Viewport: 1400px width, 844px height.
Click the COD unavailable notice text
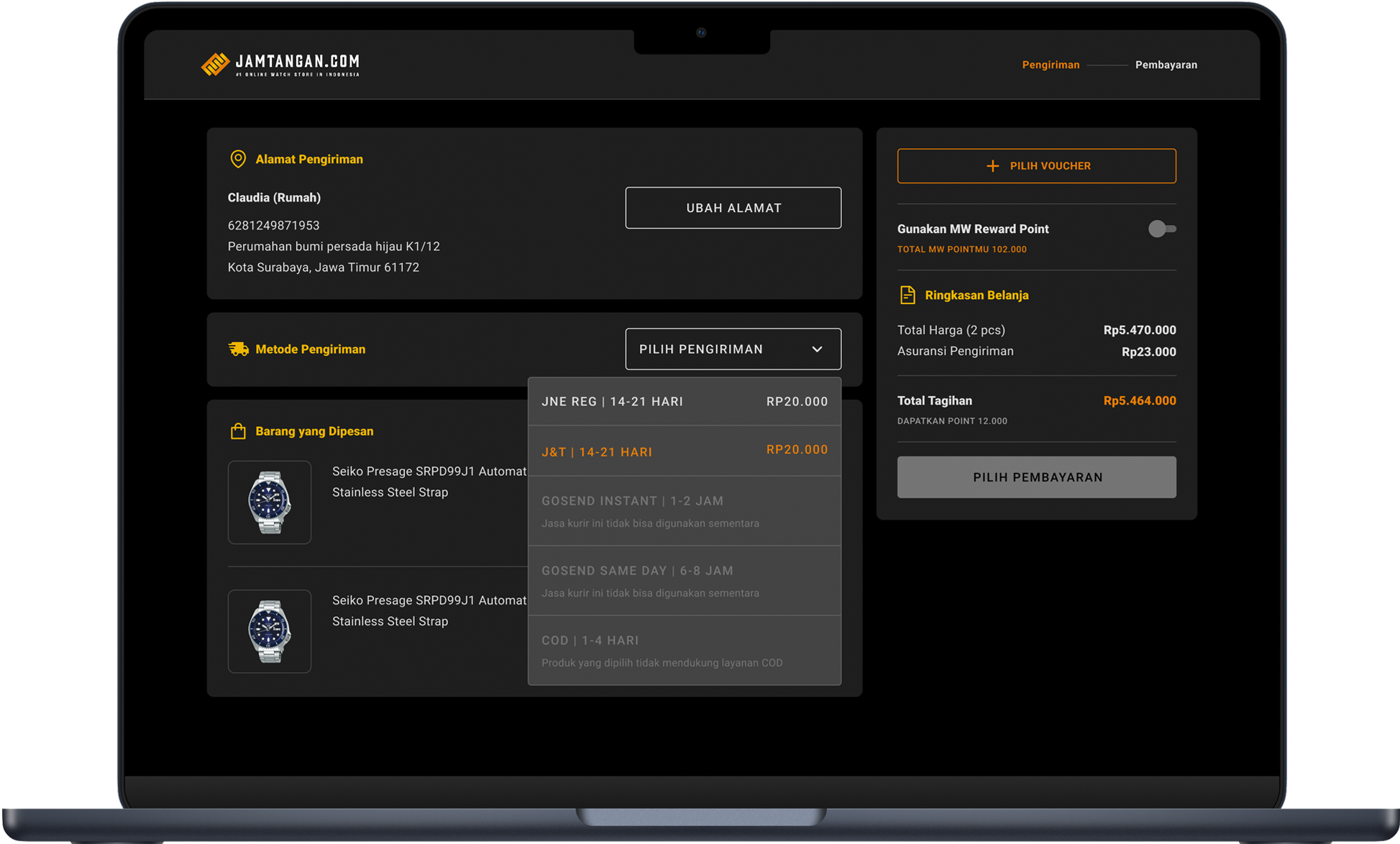pyautogui.click(x=662, y=663)
